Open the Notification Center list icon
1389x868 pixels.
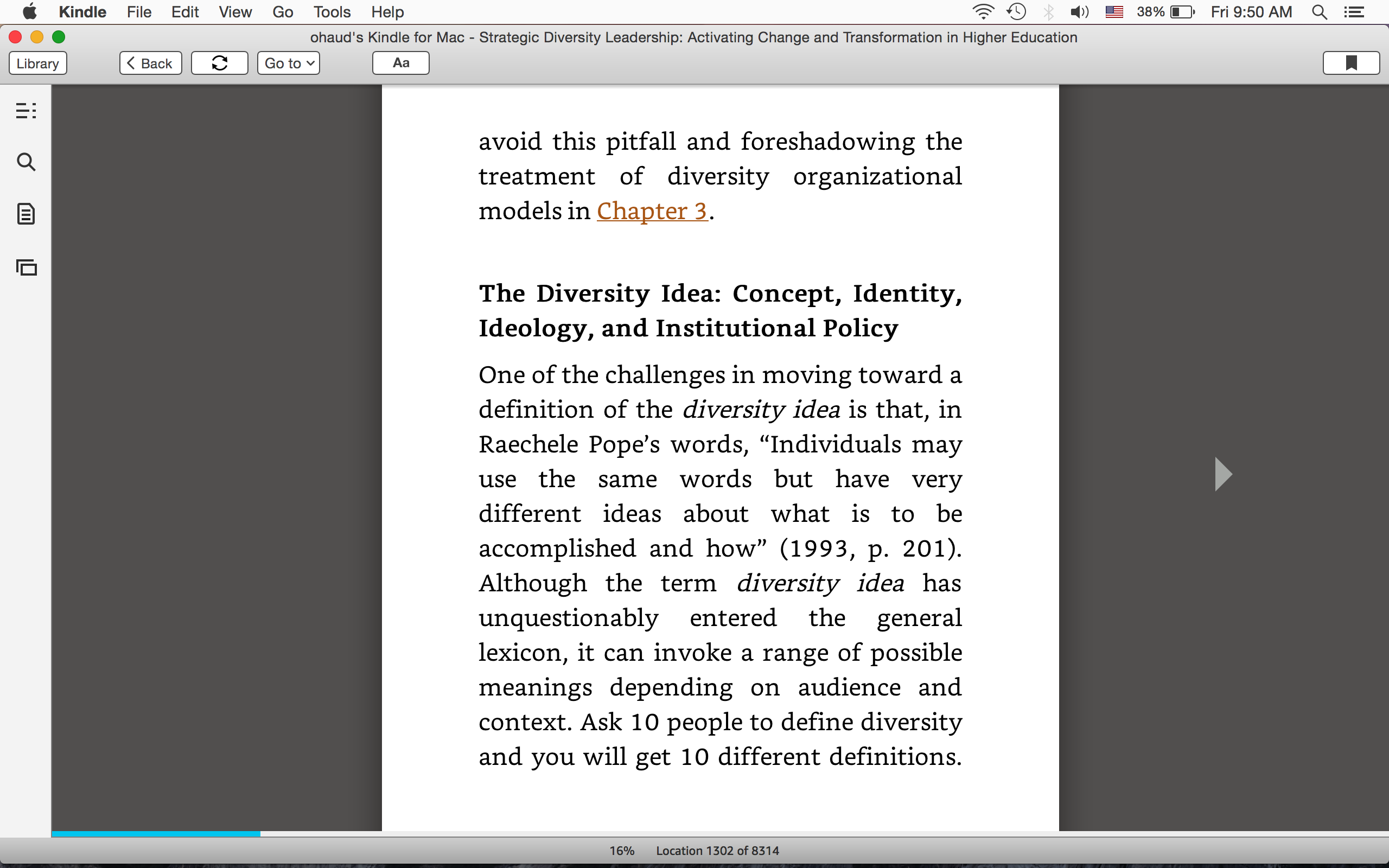[x=1354, y=12]
